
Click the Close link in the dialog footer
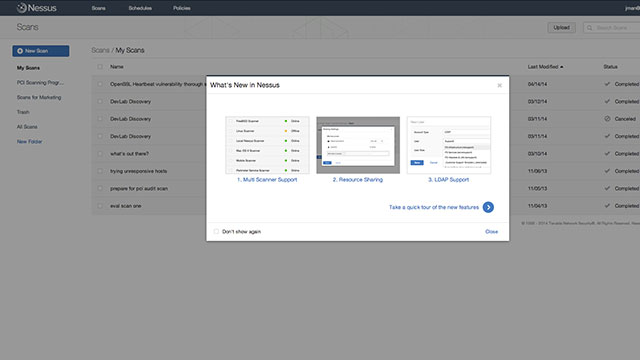click(x=491, y=231)
